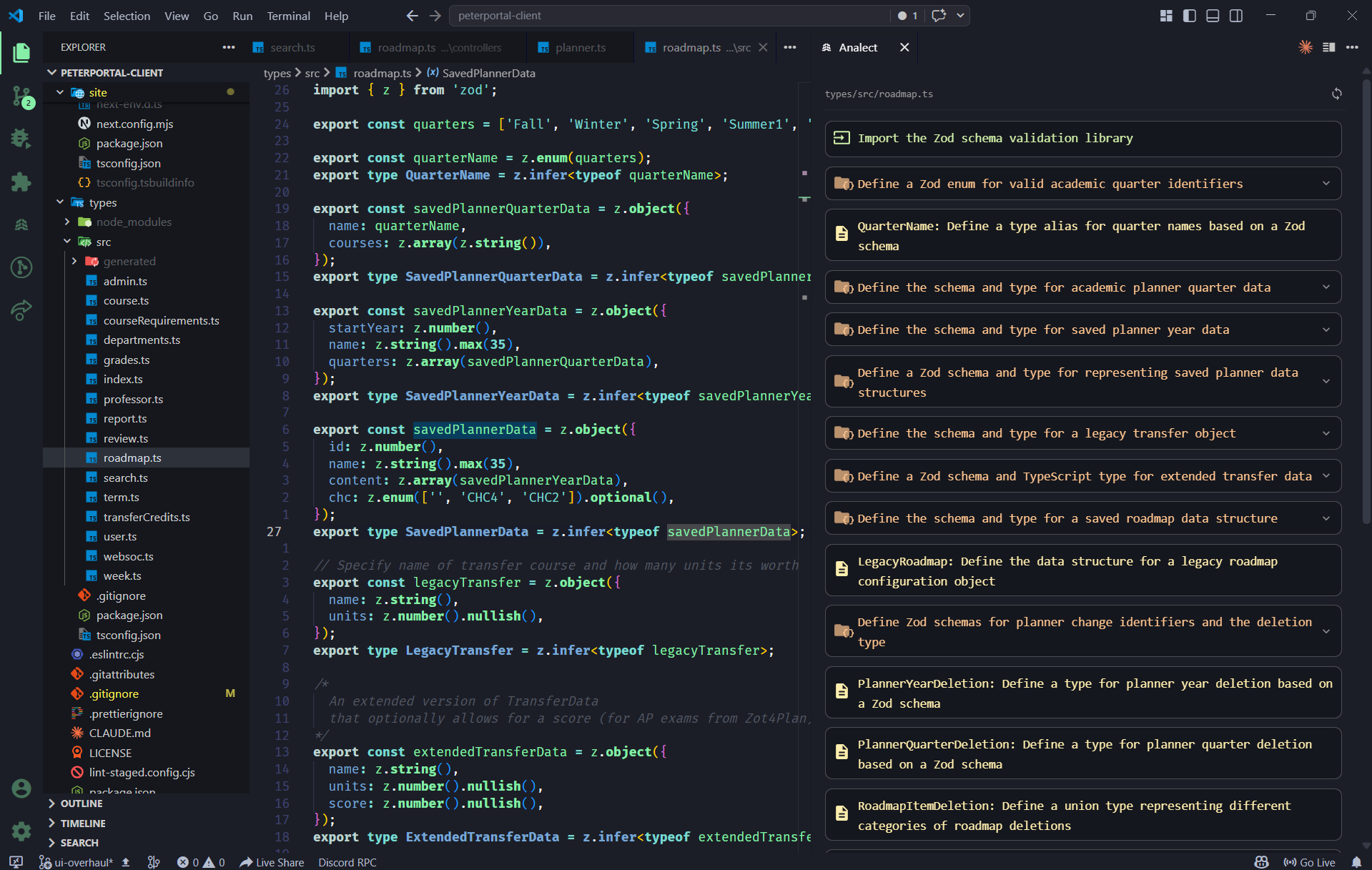This screenshot has width=1372, height=870.
Task: Toggle the Primary Side Bar layout button
Action: click(x=1189, y=15)
